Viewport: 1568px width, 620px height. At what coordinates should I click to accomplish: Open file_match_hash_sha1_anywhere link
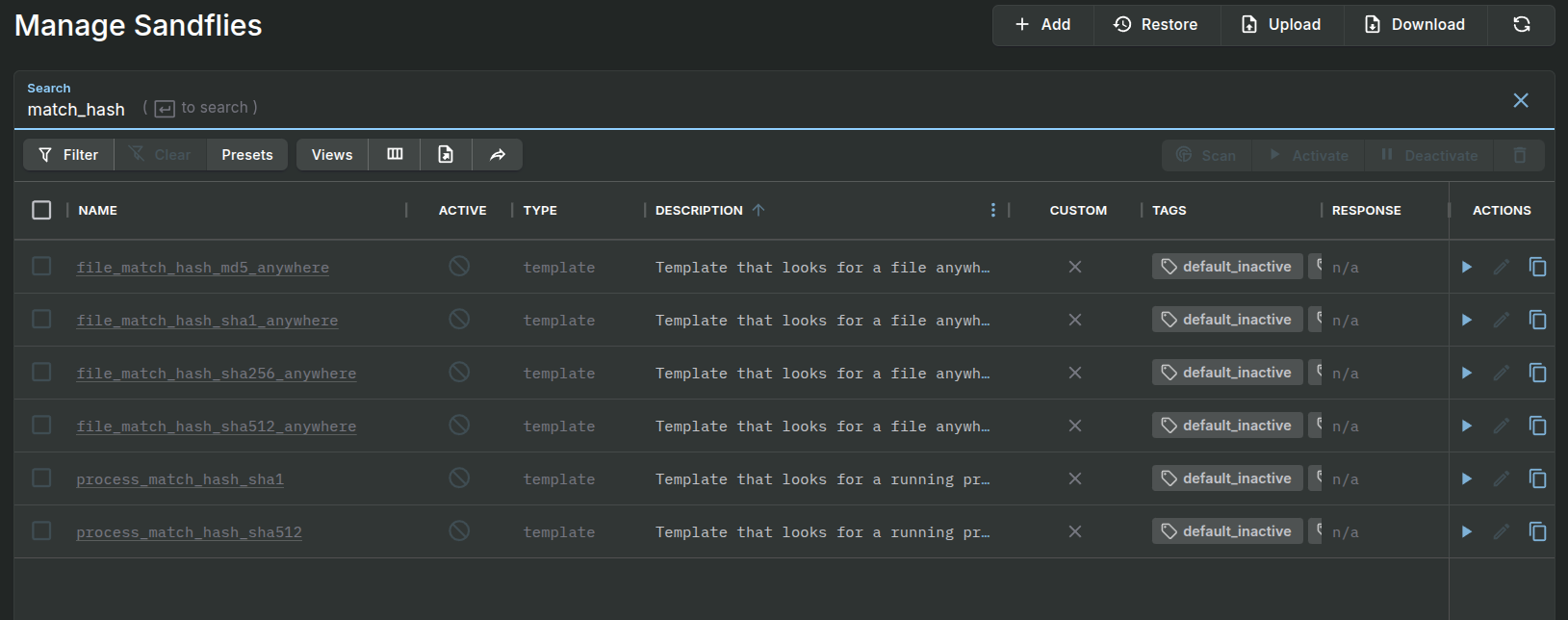[x=207, y=321]
